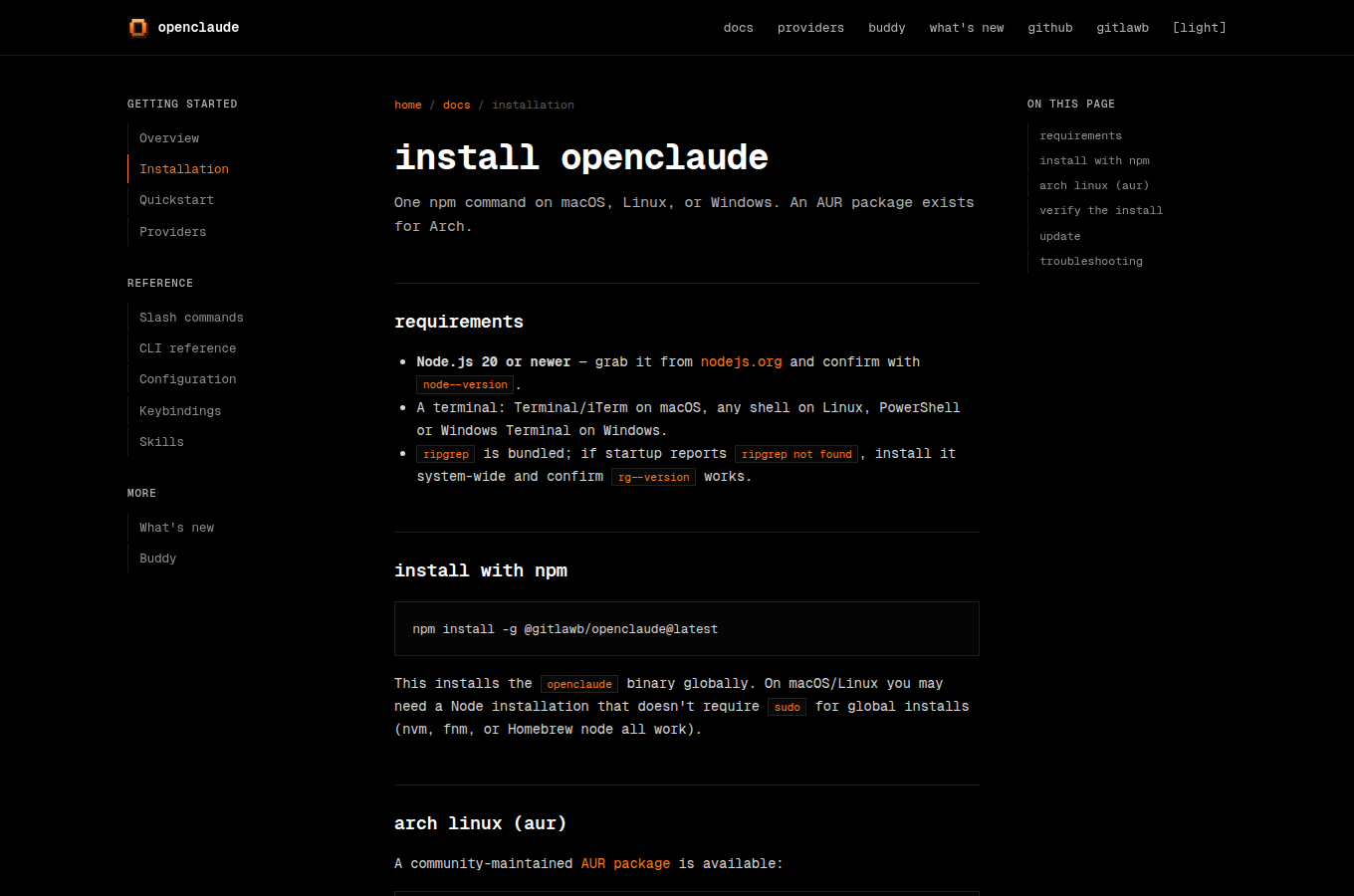Open the providers nav item

pyautogui.click(x=810, y=28)
